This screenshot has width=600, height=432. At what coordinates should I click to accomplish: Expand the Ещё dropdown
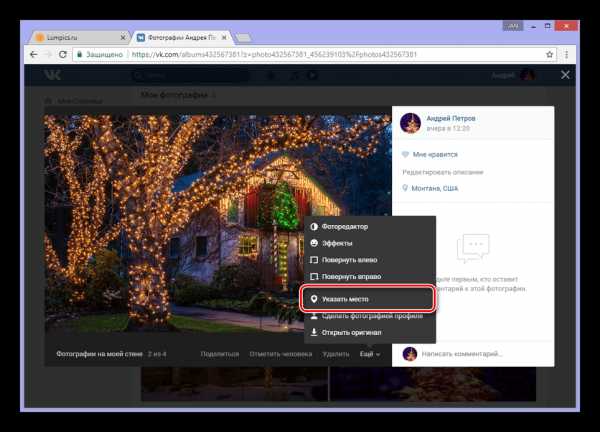(370, 354)
